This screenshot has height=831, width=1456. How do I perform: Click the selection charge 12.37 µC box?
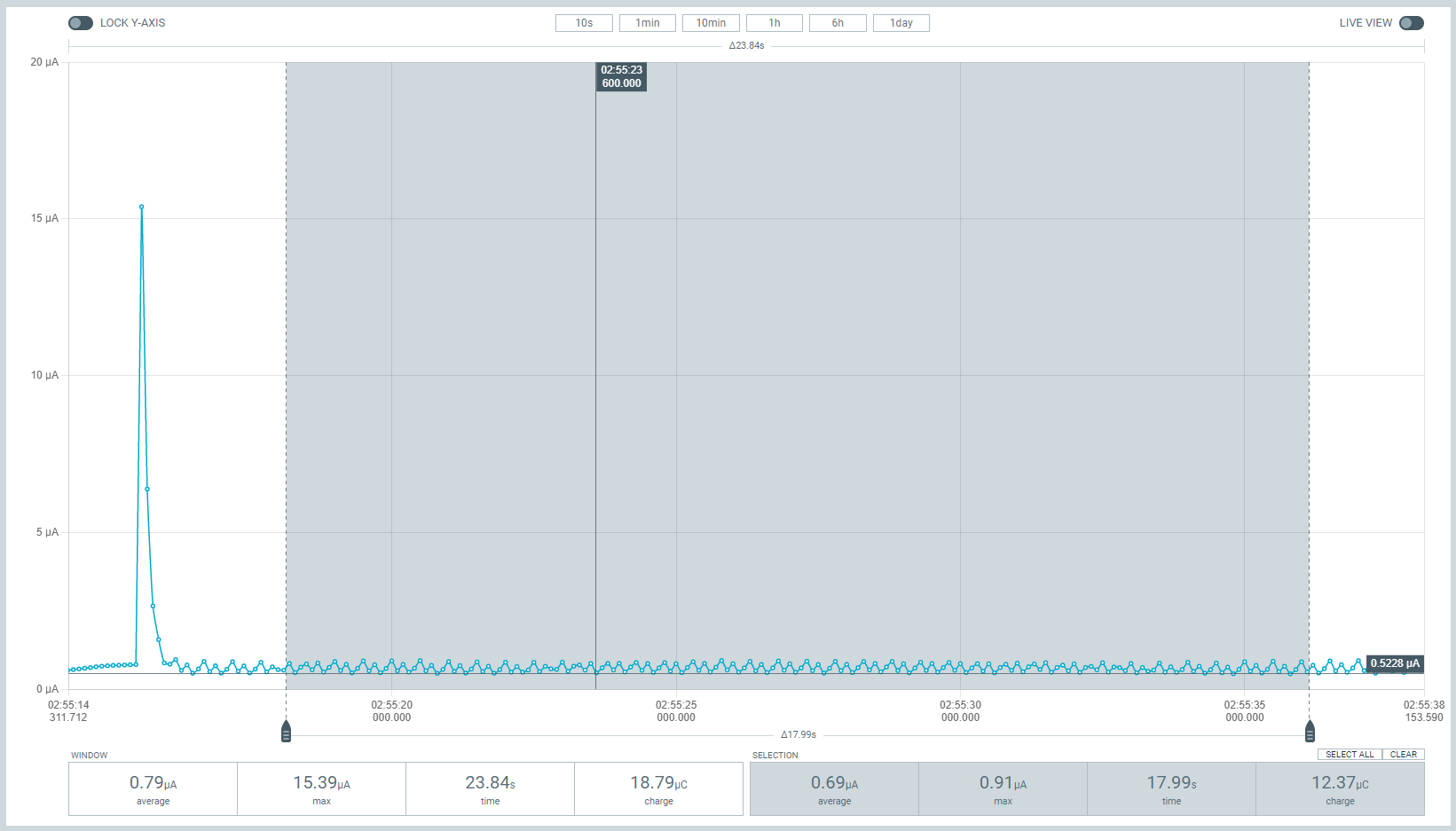1340,788
